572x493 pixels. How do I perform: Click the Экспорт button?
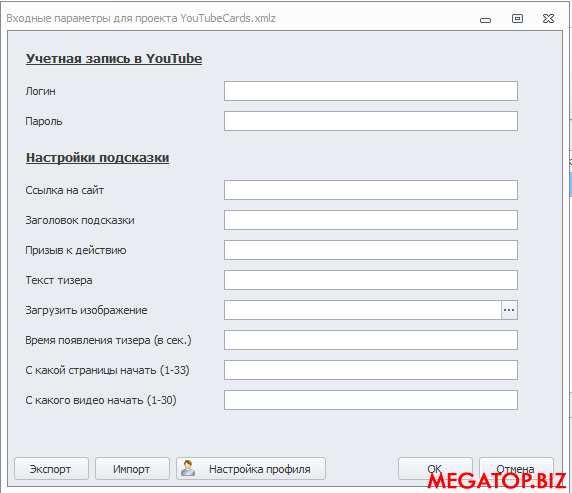(x=51, y=469)
